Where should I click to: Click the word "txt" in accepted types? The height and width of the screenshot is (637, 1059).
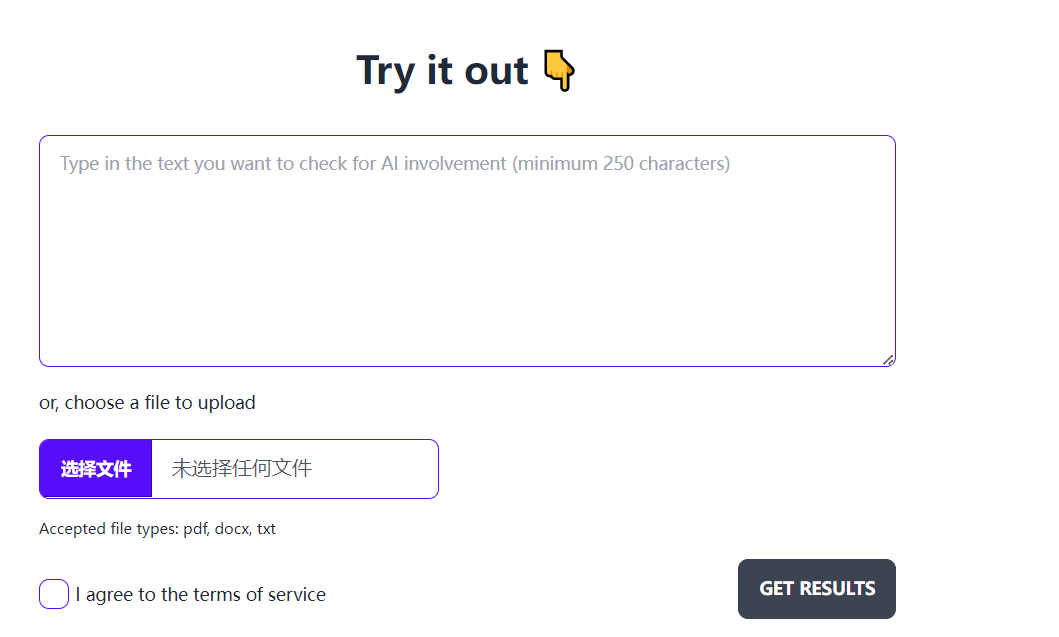[x=266, y=529]
